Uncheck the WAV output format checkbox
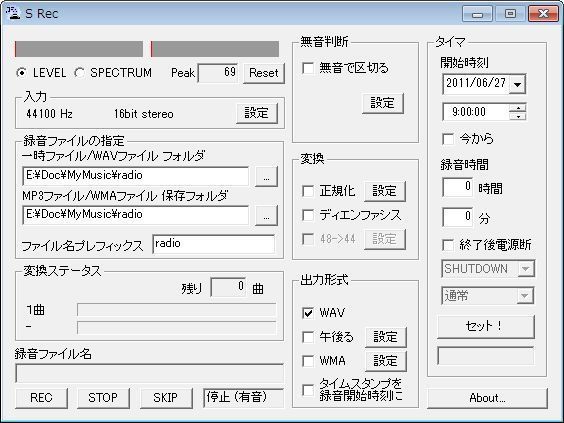This screenshot has width=564, height=423. (308, 313)
